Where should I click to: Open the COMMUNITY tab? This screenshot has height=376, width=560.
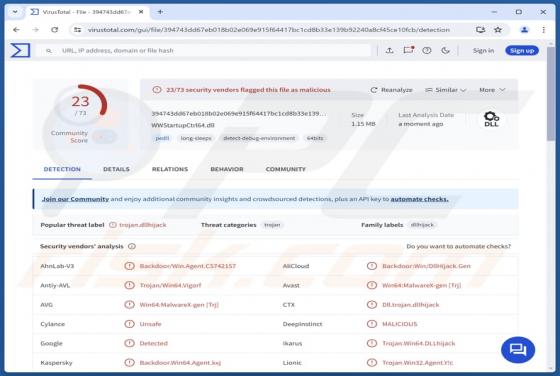[286, 169]
